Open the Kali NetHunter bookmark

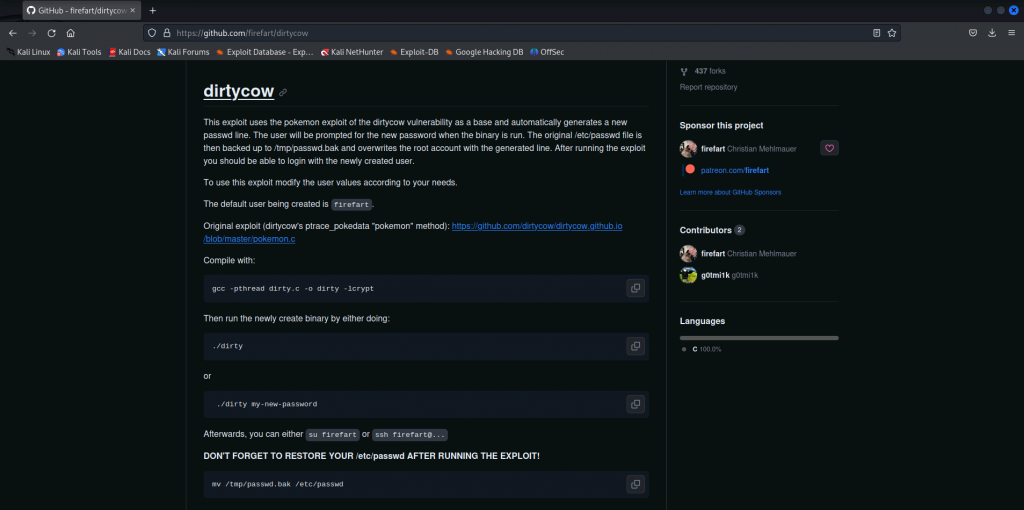[352, 52]
